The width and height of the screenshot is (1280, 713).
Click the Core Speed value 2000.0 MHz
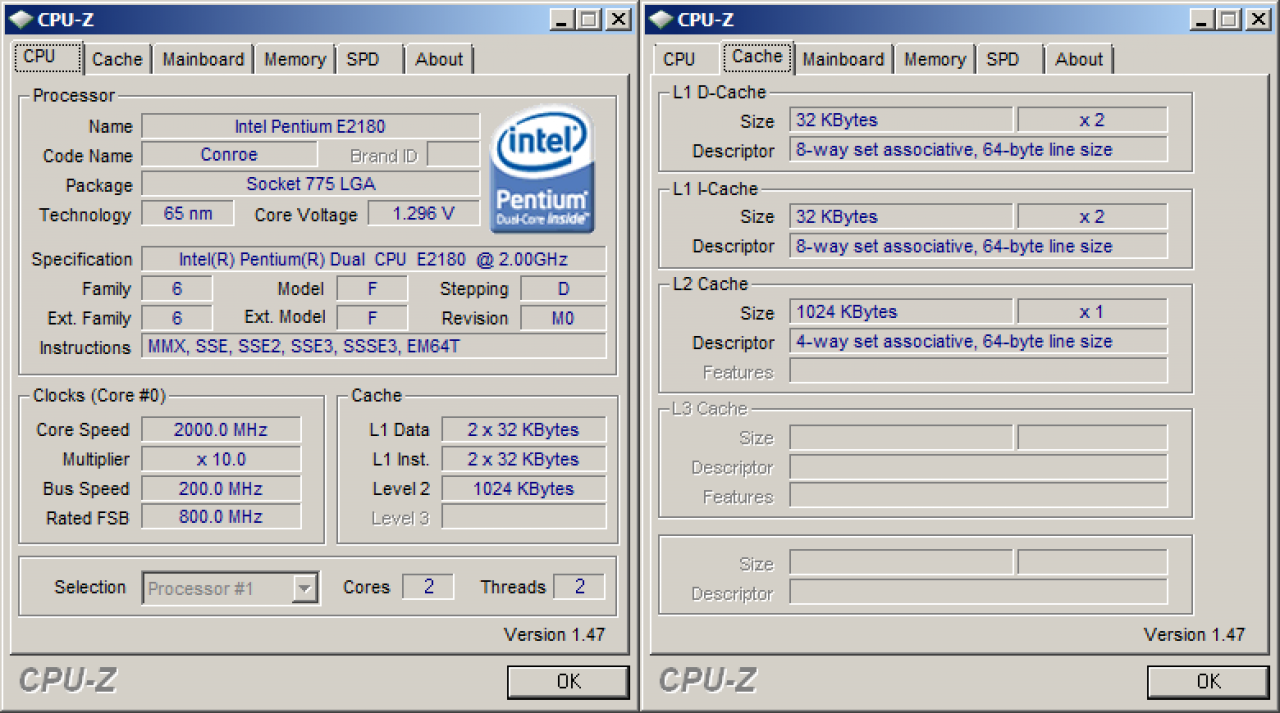(221, 430)
